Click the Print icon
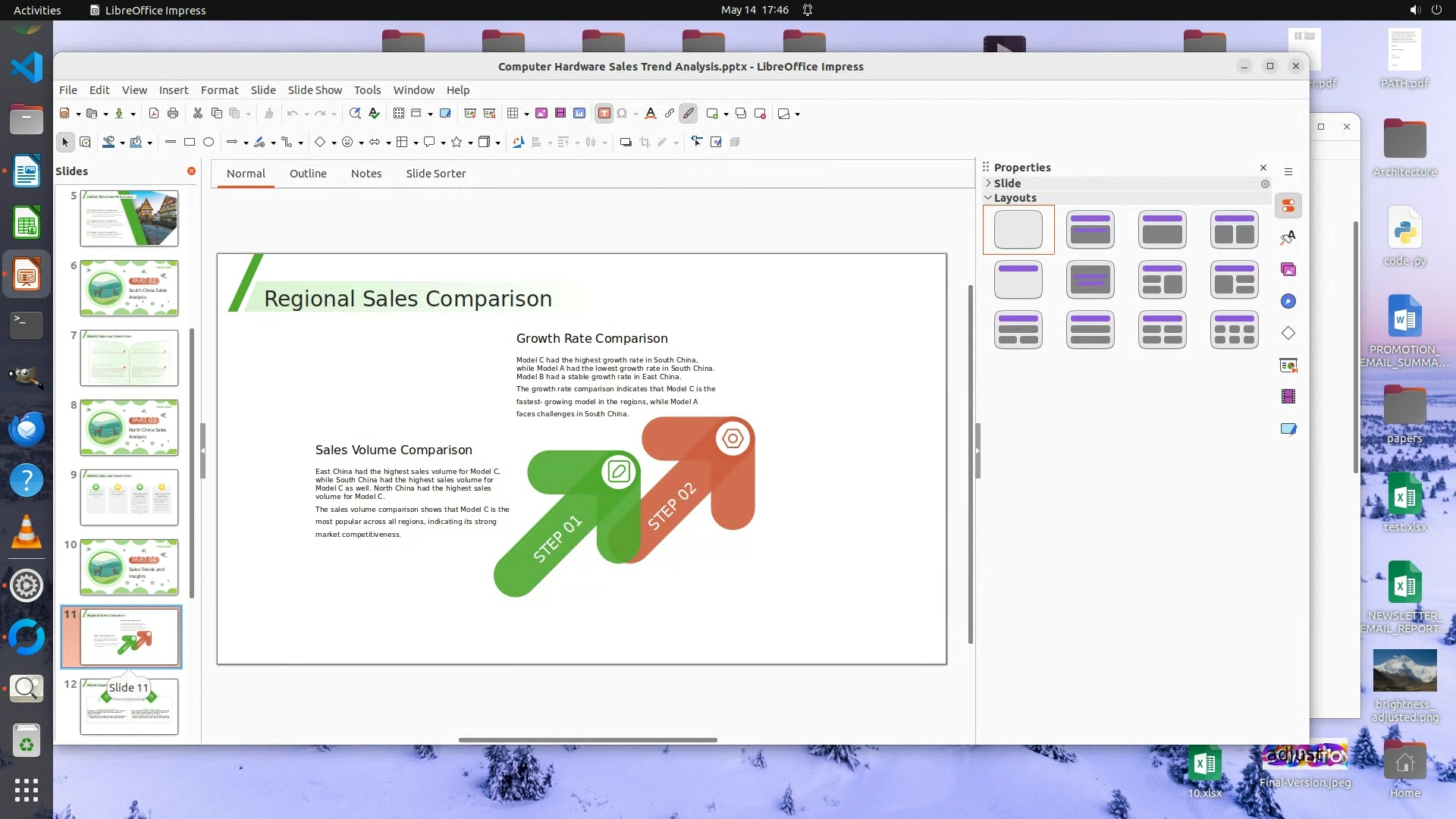 coord(173,114)
